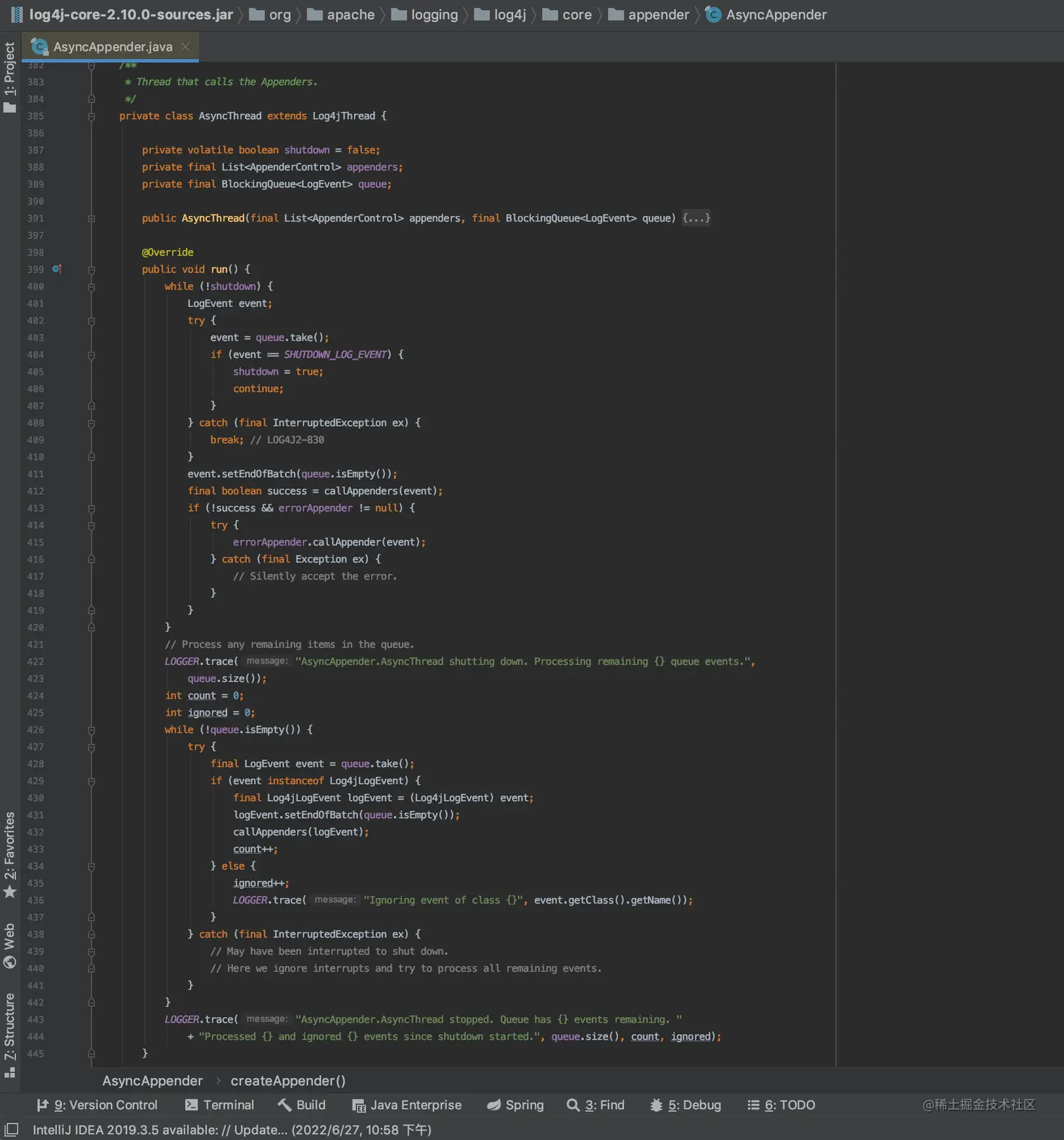The width and height of the screenshot is (1064, 1140).
Task: Click the log4j folder breadcrumb
Action: (x=500, y=15)
